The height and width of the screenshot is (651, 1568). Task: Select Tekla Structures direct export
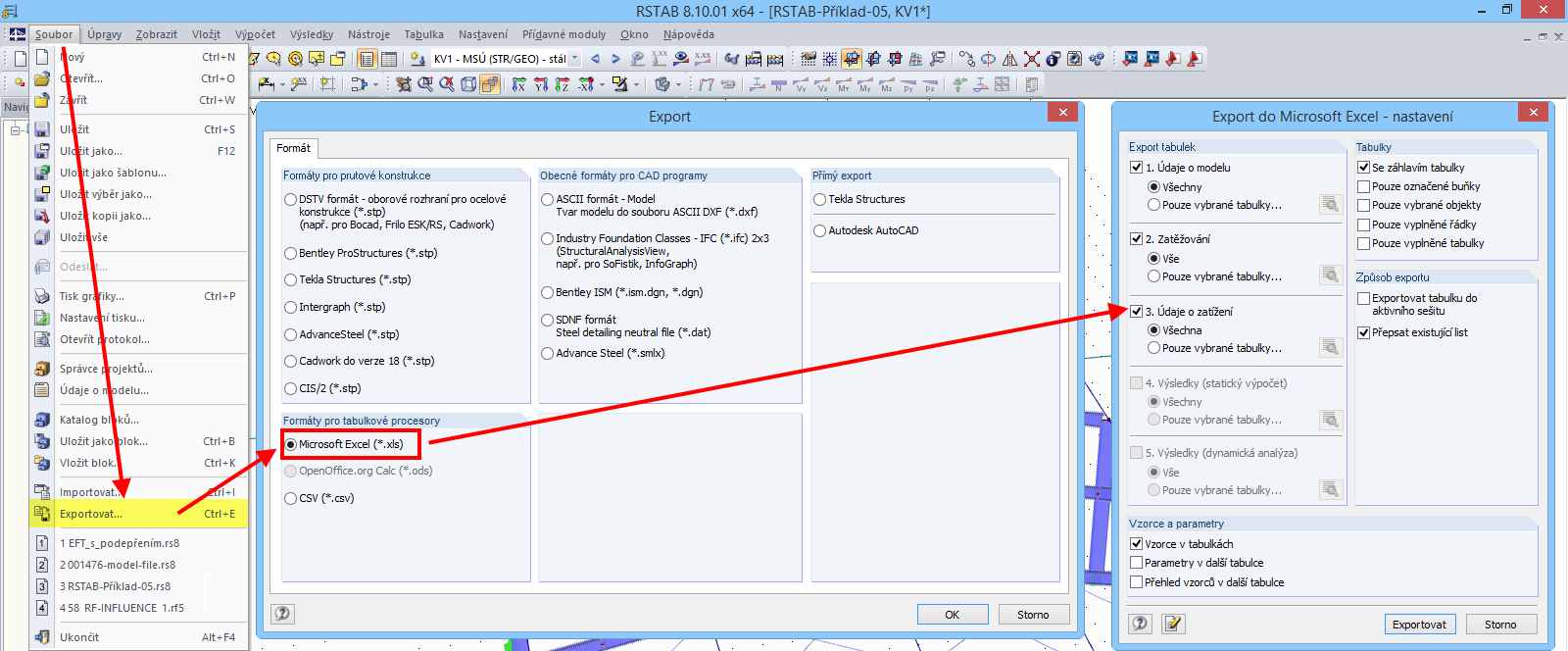(x=819, y=199)
